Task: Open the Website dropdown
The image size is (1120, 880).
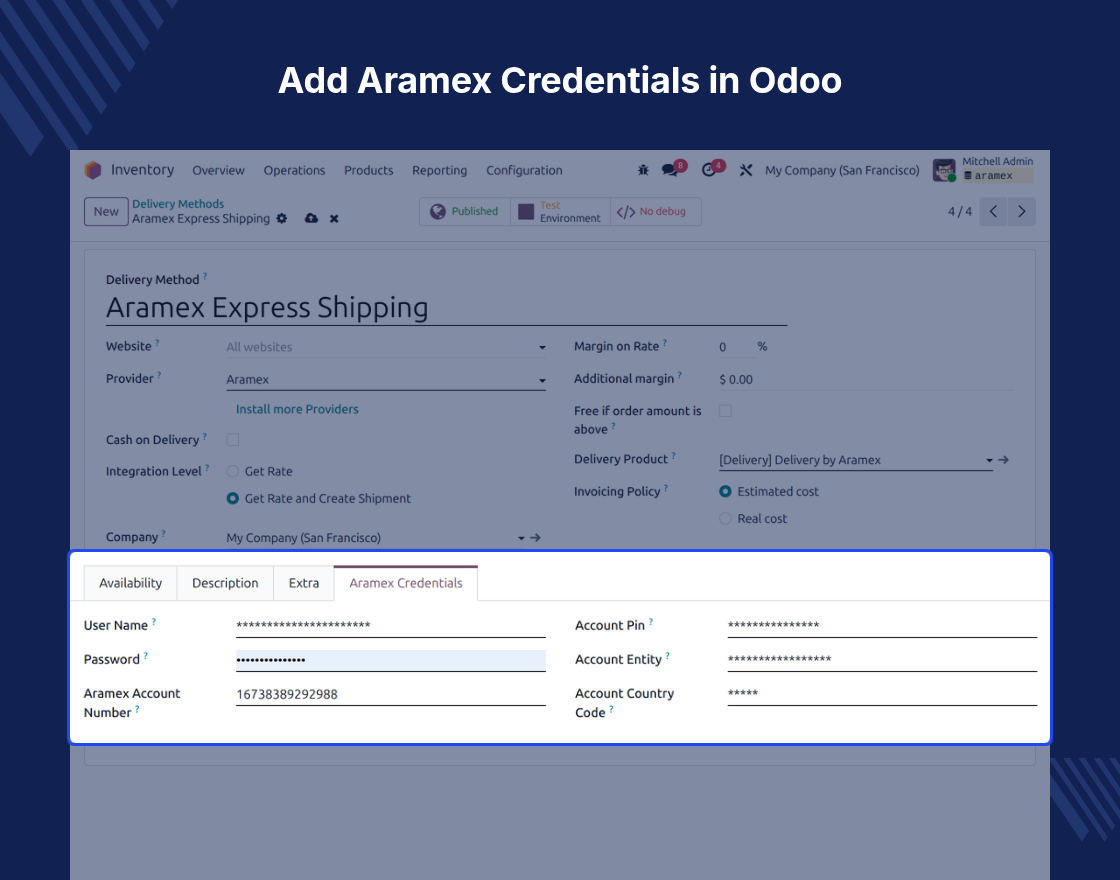Action: coord(386,347)
